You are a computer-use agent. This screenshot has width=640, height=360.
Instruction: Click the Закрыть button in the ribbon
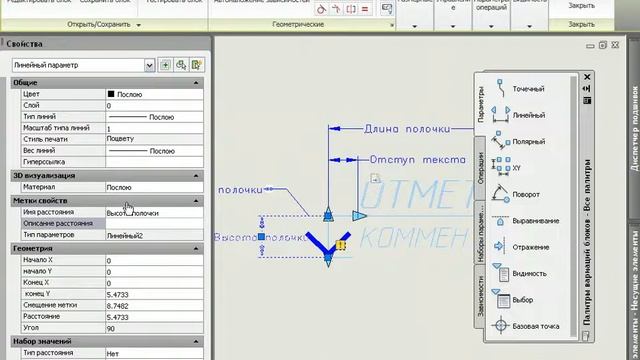tap(581, 6)
